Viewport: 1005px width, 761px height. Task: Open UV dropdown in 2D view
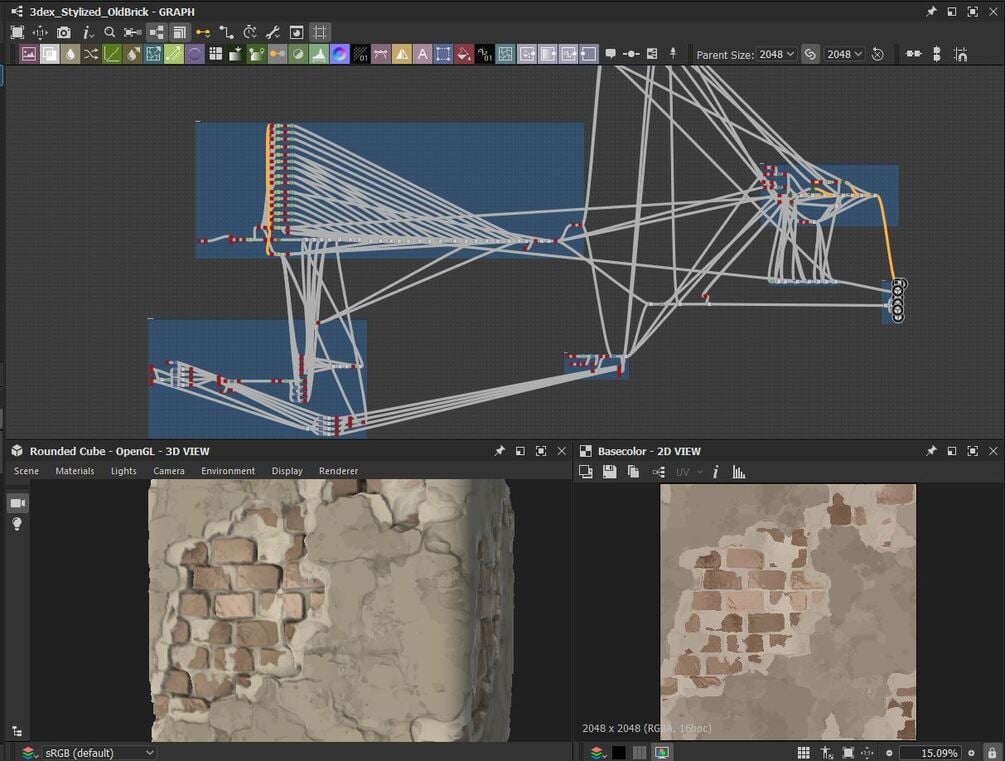click(689, 472)
